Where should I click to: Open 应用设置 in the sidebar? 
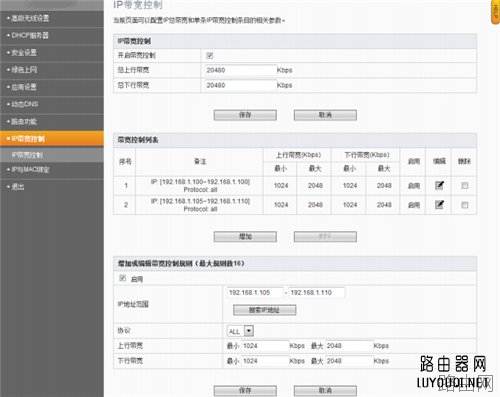24,87
